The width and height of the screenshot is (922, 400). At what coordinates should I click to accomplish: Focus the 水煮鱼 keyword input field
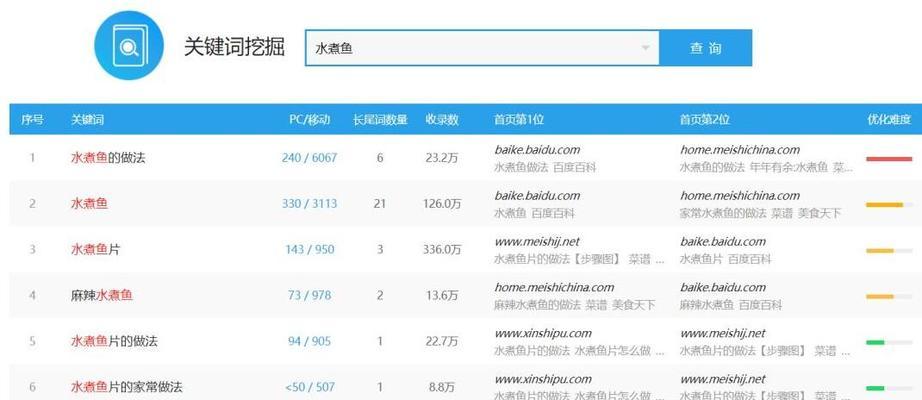[482, 48]
